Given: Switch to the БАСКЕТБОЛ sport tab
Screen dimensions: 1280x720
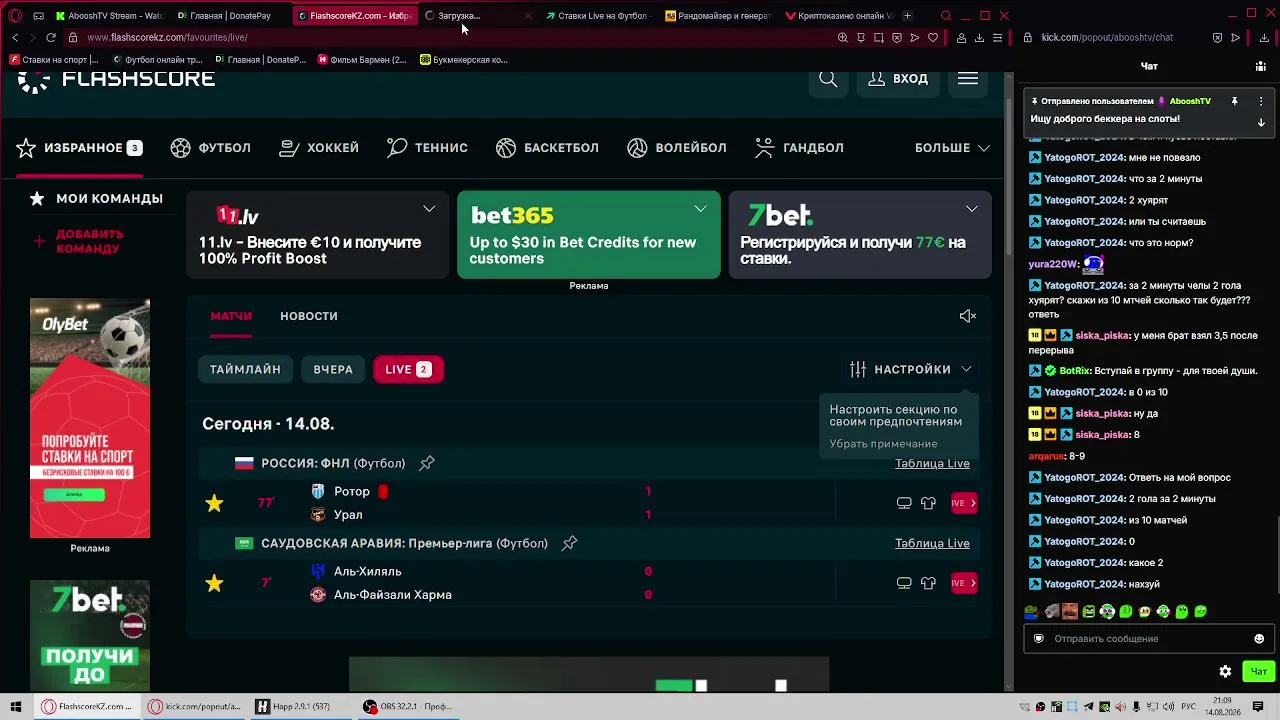Looking at the screenshot, I should coord(547,148).
